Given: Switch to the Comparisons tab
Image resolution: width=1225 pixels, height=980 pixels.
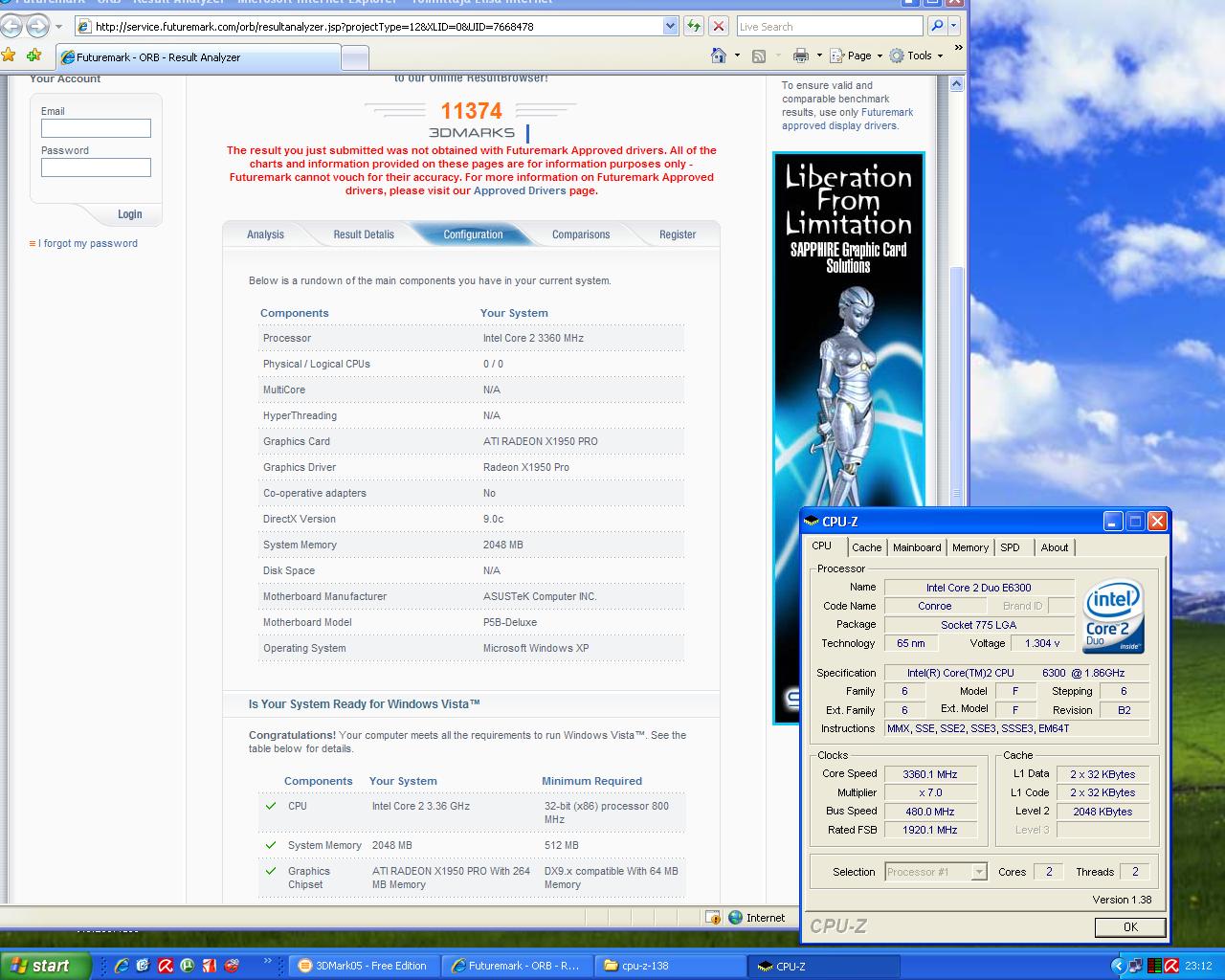Looking at the screenshot, I should click(x=581, y=234).
